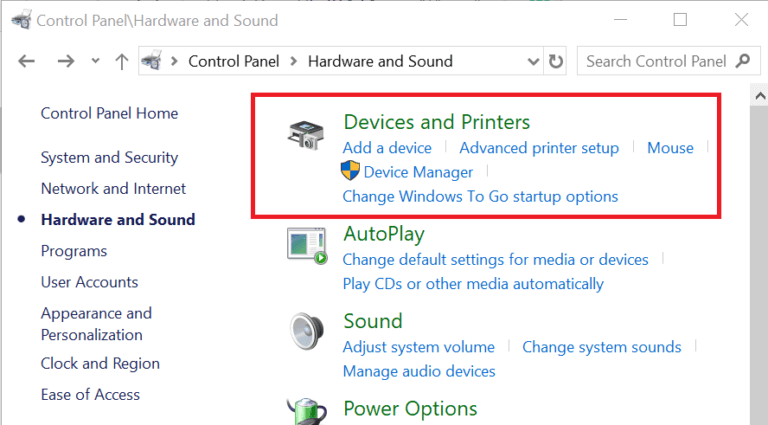Click the search magnifier icon
The height and width of the screenshot is (425, 768).
point(743,61)
